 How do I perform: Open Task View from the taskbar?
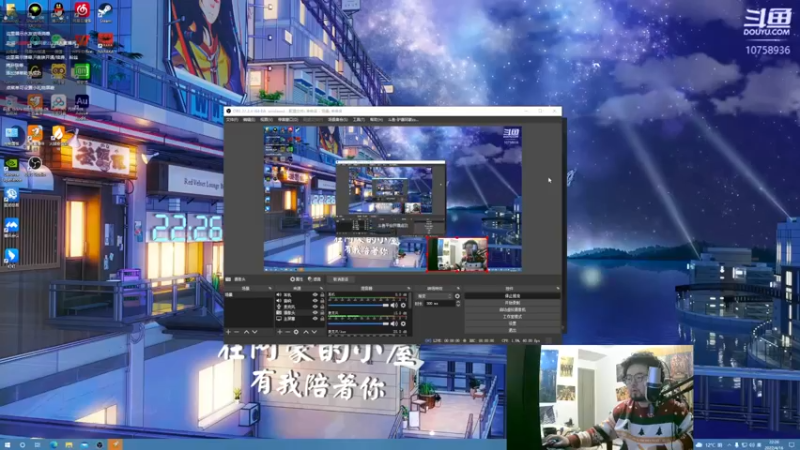(x=37, y=445)
